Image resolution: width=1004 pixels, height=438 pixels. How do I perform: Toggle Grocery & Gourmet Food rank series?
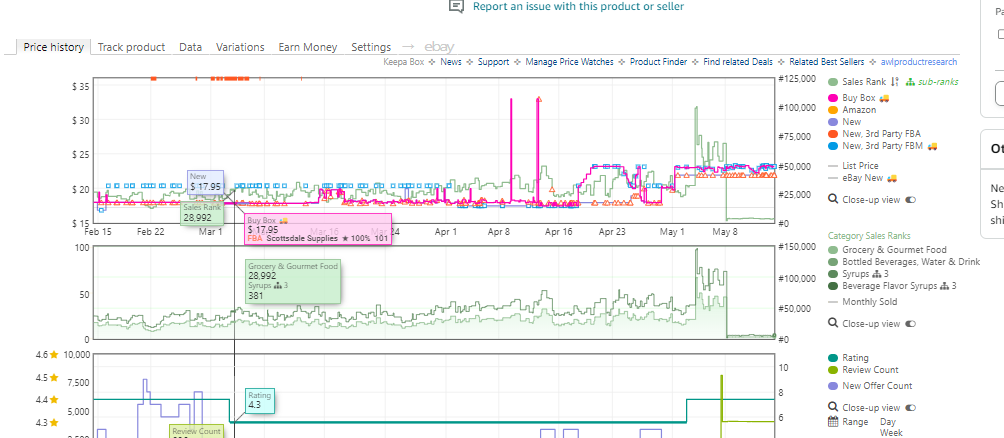[x=833, y=250]
